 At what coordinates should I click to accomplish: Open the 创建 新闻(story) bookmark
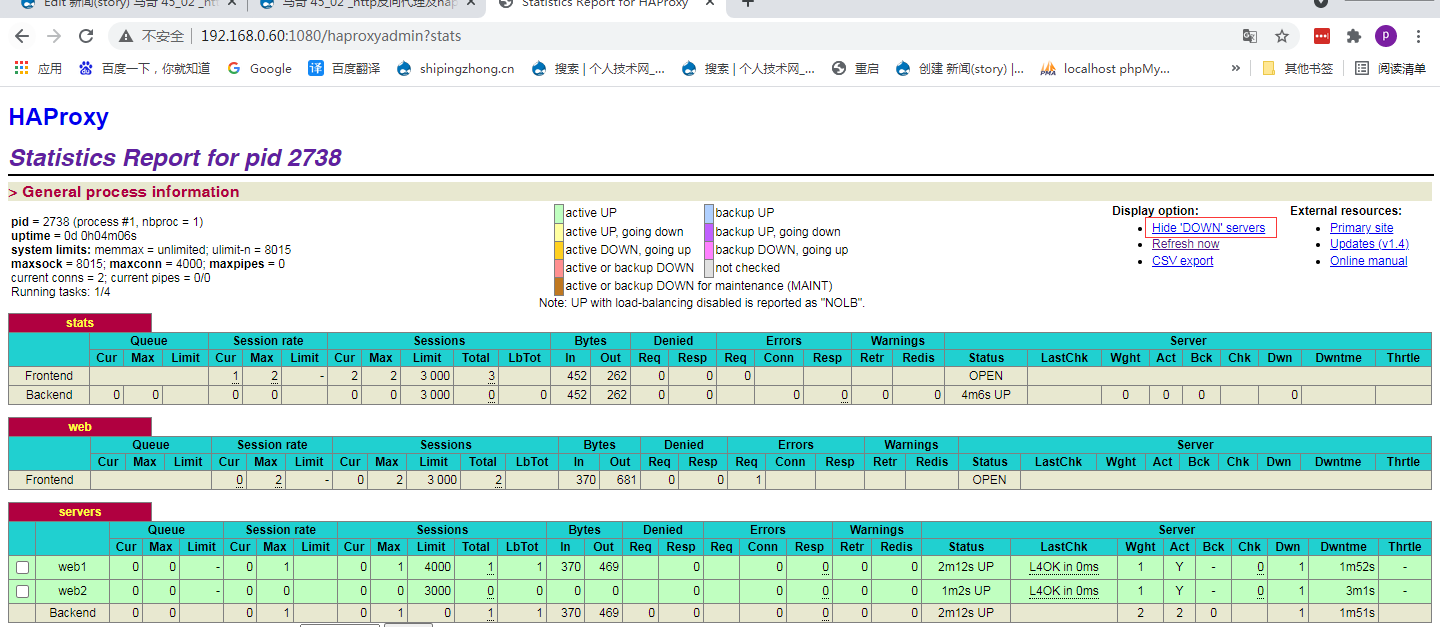click(x=960, y=69)
